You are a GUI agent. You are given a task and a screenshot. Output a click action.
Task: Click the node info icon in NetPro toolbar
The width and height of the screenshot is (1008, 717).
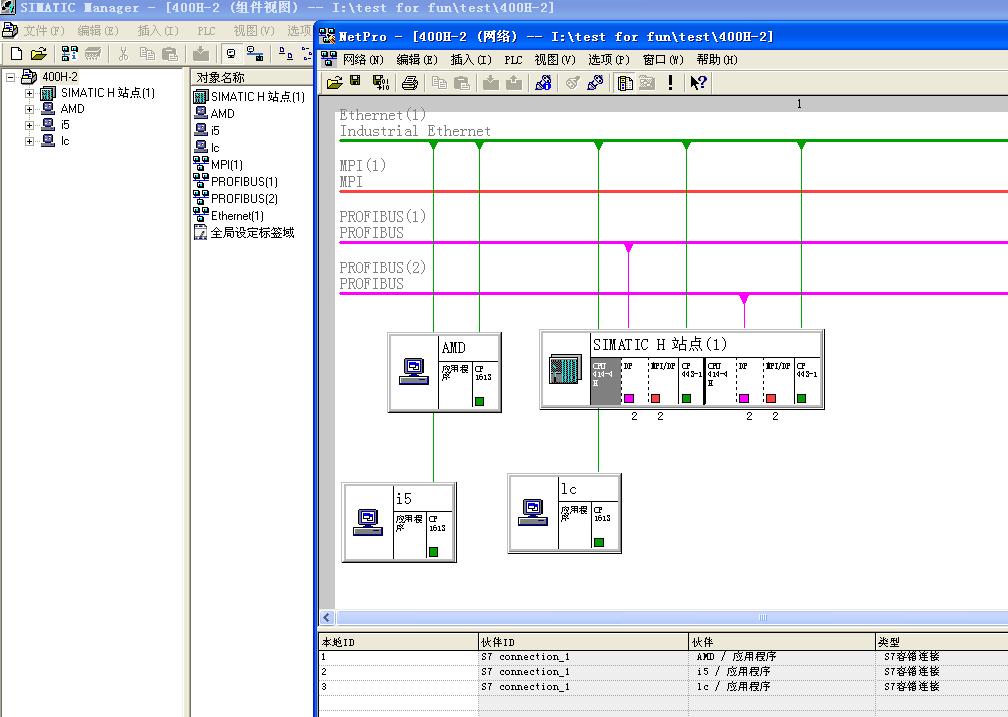pos(543,82)
